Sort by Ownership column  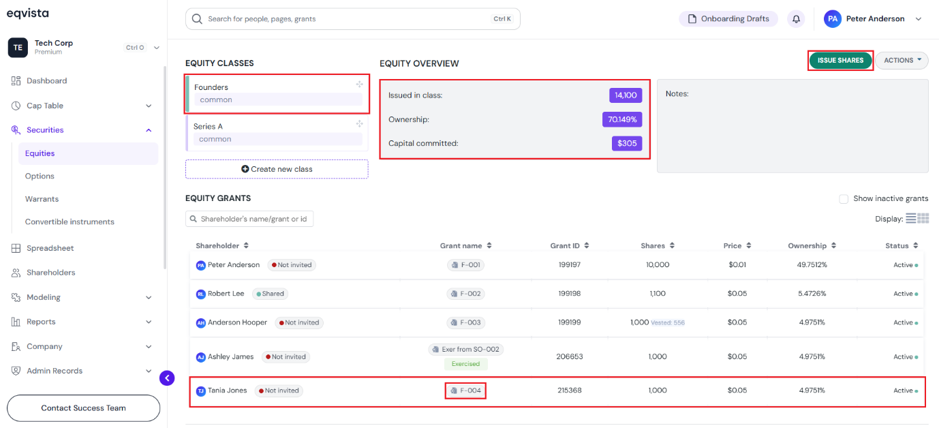click(x=811, y=245)
